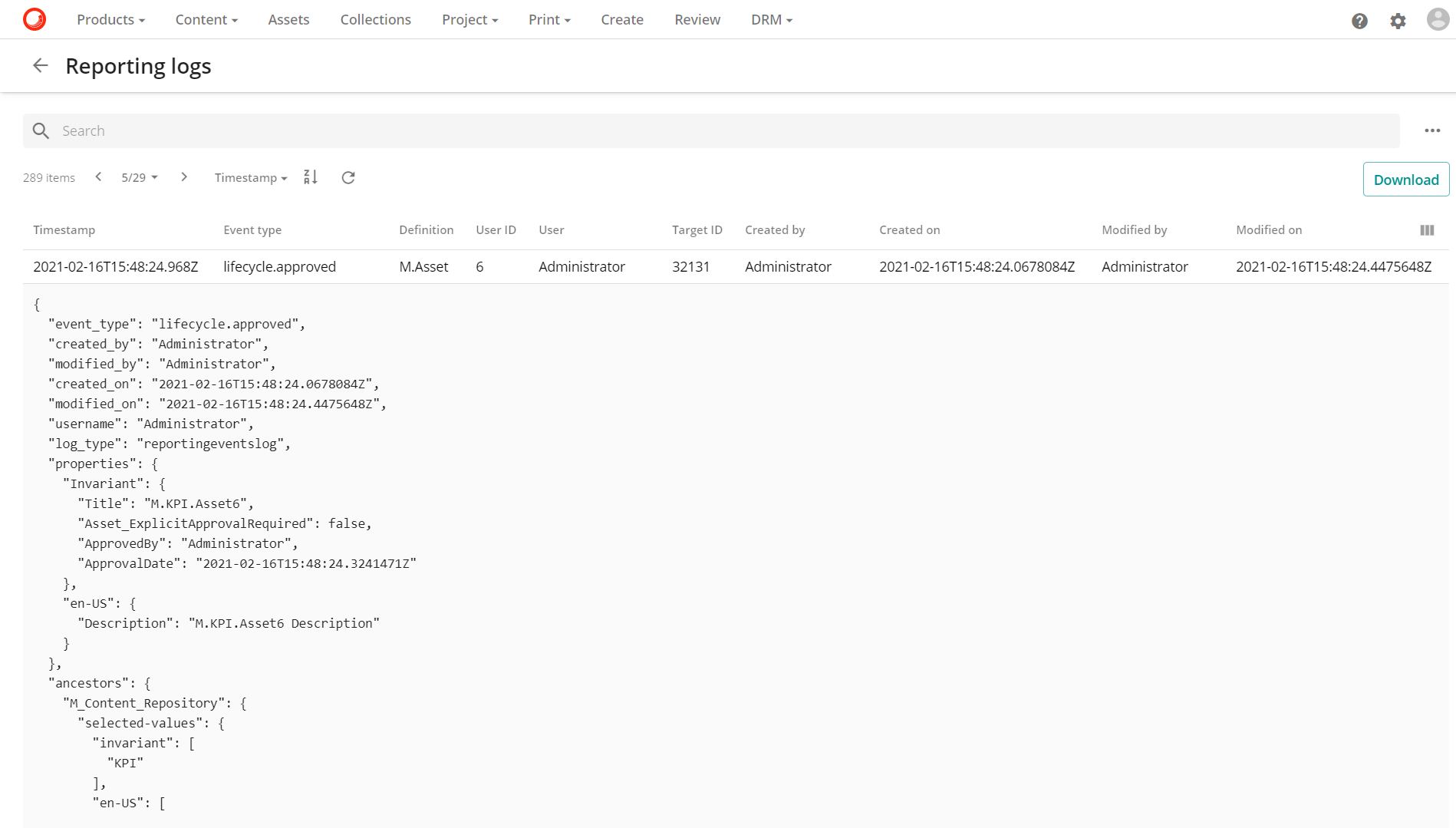Open the three-dot more options menu
This screenshot has width=1456, height=828.
[x=1432, y=130]
